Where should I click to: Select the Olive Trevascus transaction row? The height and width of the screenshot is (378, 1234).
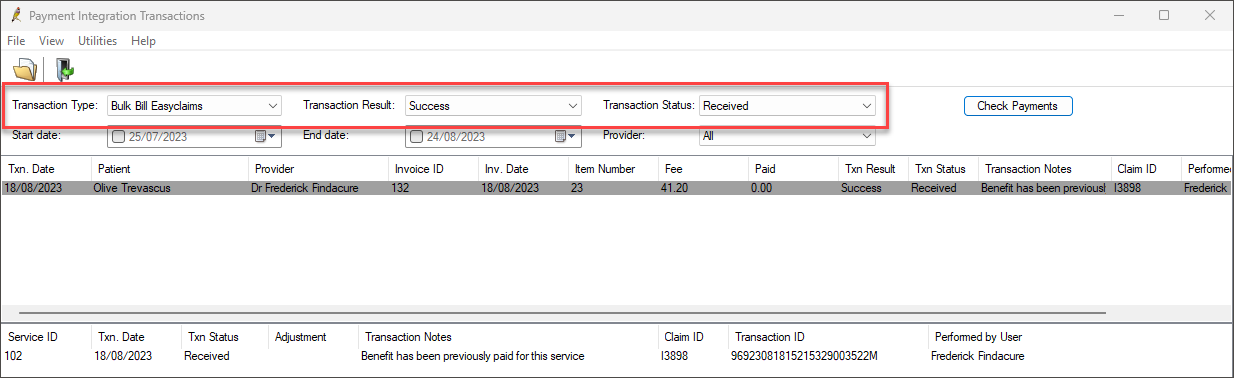[x=617, y=188]
